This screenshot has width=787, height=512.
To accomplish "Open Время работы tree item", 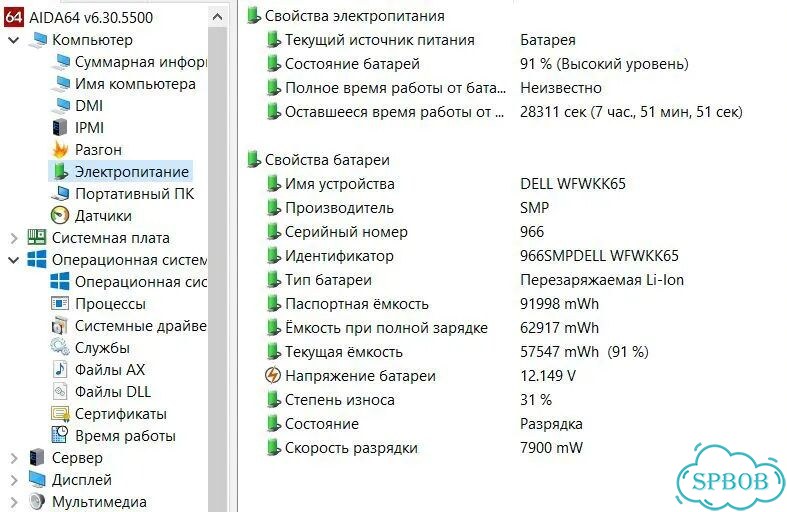I will (125, 436).
